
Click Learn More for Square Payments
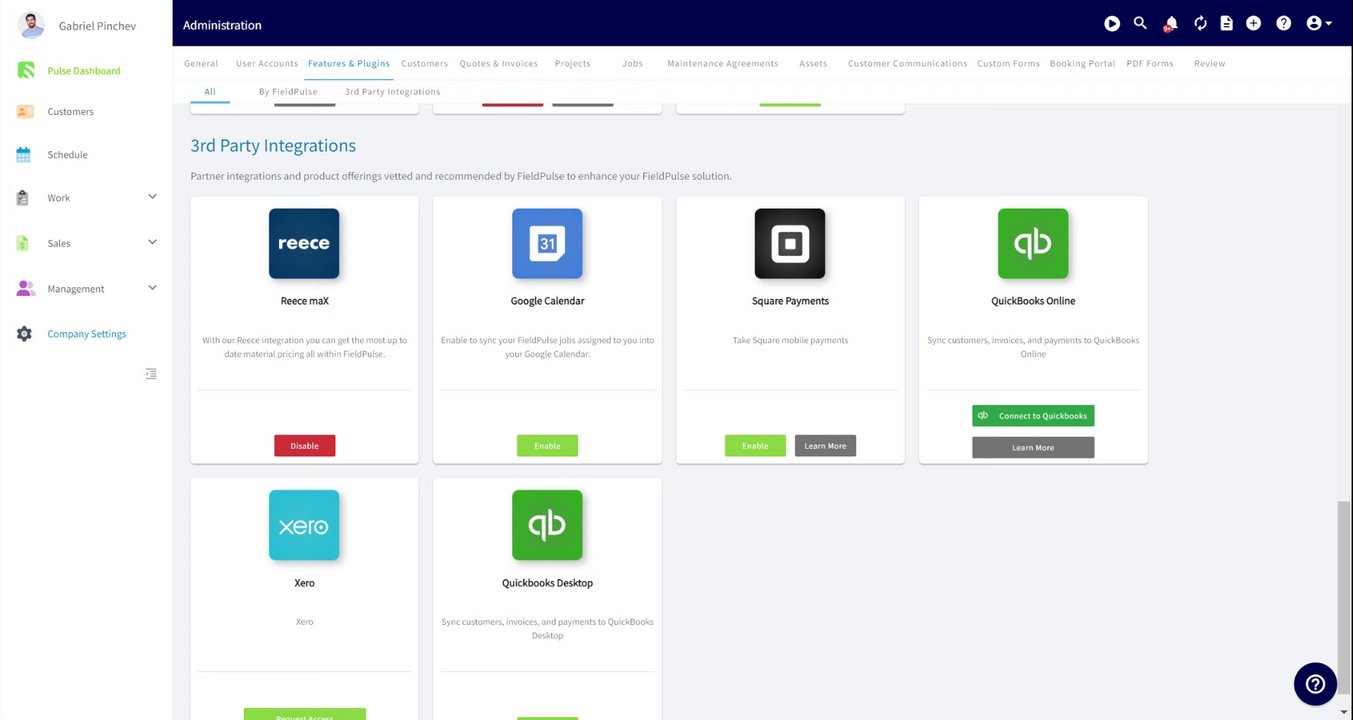825,445
